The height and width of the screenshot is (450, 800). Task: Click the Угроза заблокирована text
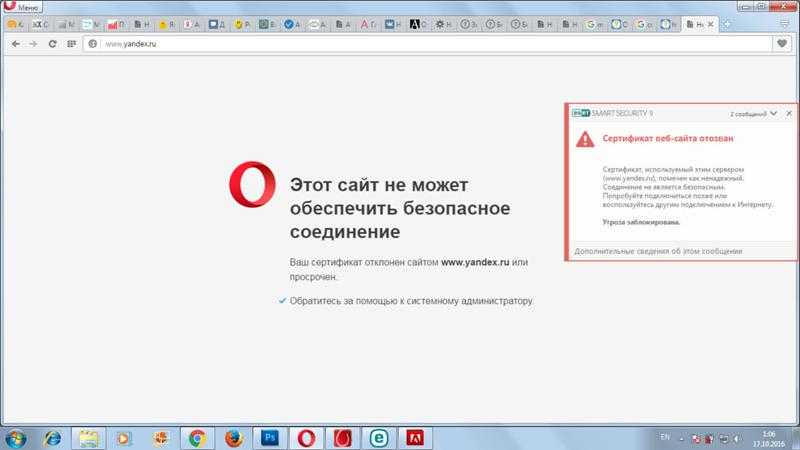[x=641, y=222]
